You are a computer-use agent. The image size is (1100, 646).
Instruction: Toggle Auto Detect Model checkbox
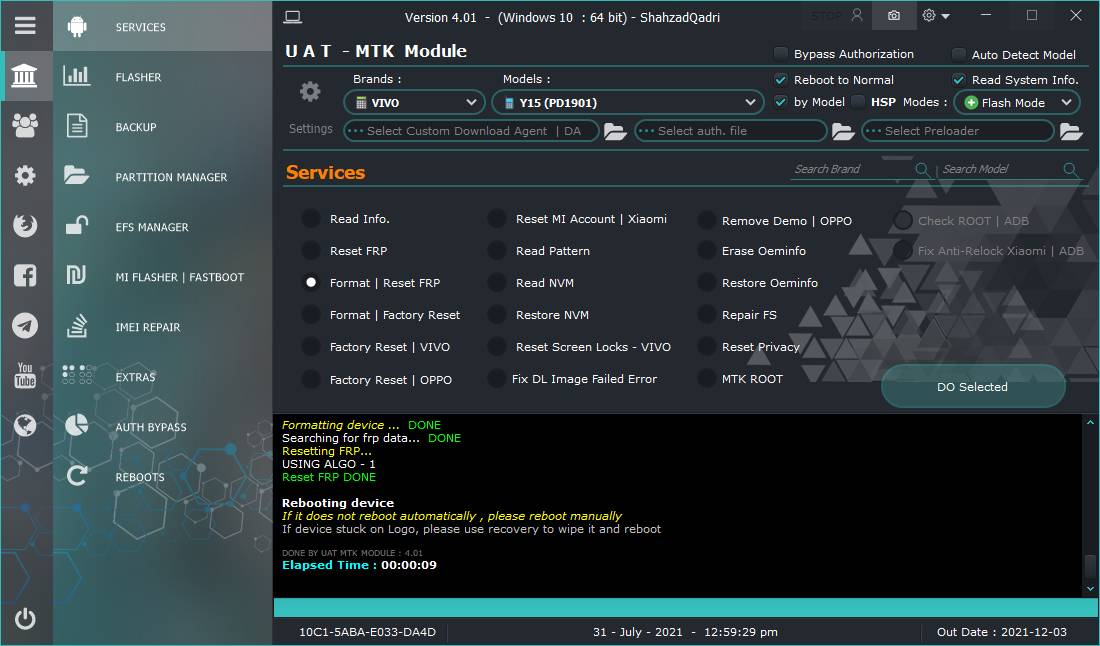click(x=959, y=55)
